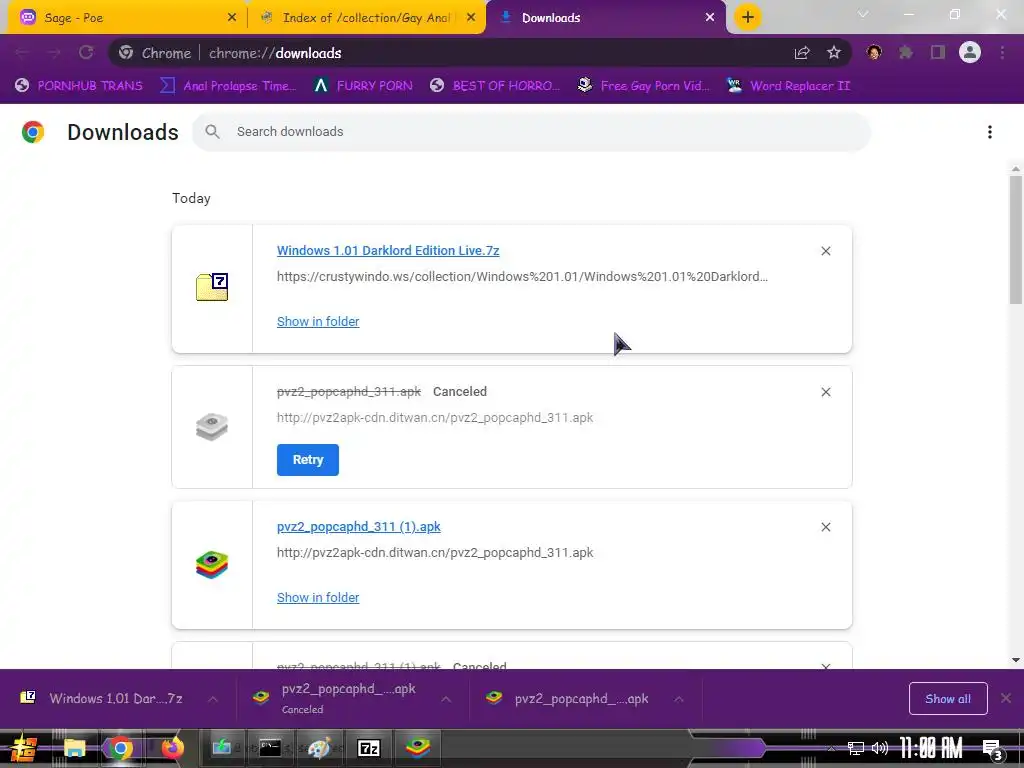Viewport: 1024px width, 768px height.
Task: Close the Index of /collection tab
Action: point(471,18)
